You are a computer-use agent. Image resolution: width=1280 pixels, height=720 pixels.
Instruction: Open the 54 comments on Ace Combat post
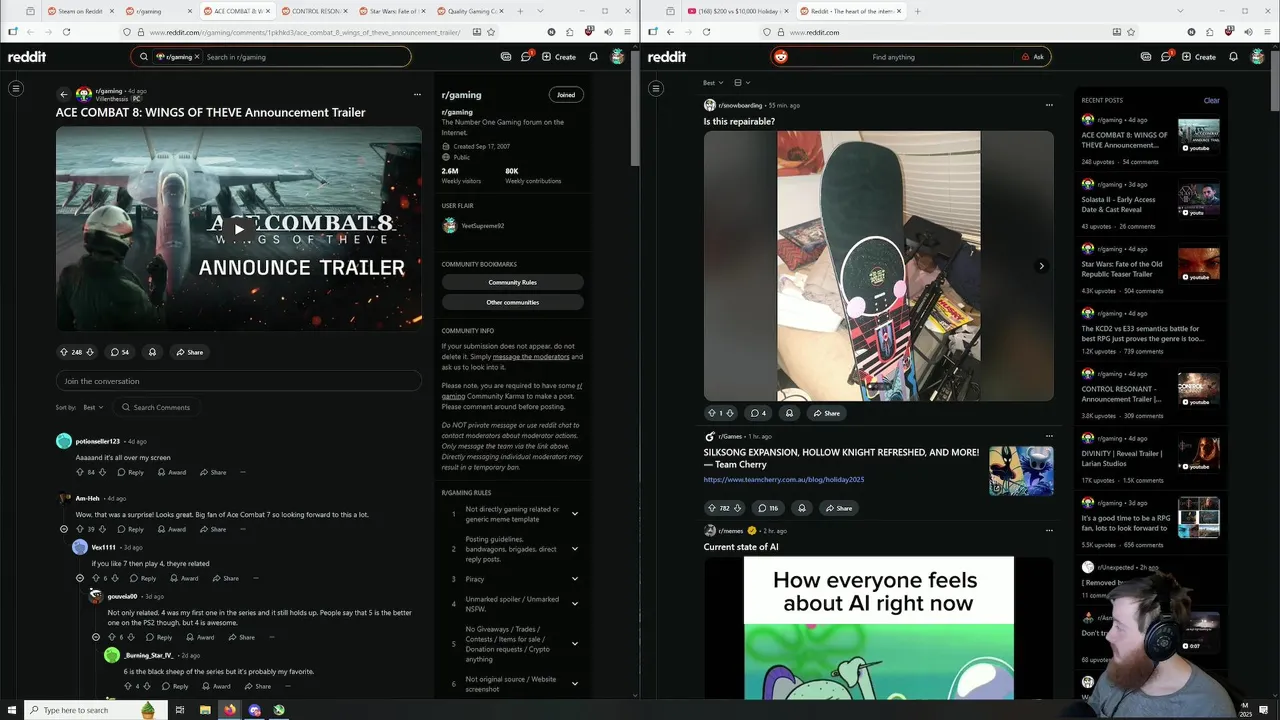click(x=119, y=352)
